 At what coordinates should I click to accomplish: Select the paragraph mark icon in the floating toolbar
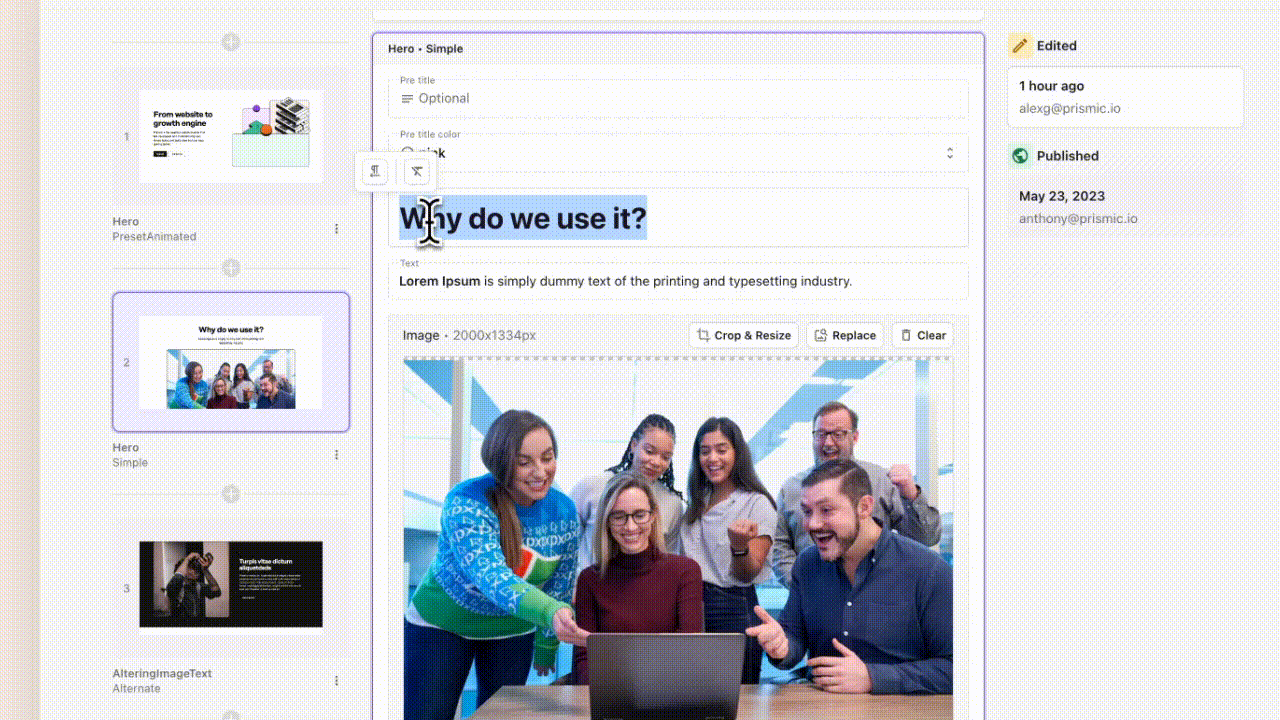tap(374, 171)
